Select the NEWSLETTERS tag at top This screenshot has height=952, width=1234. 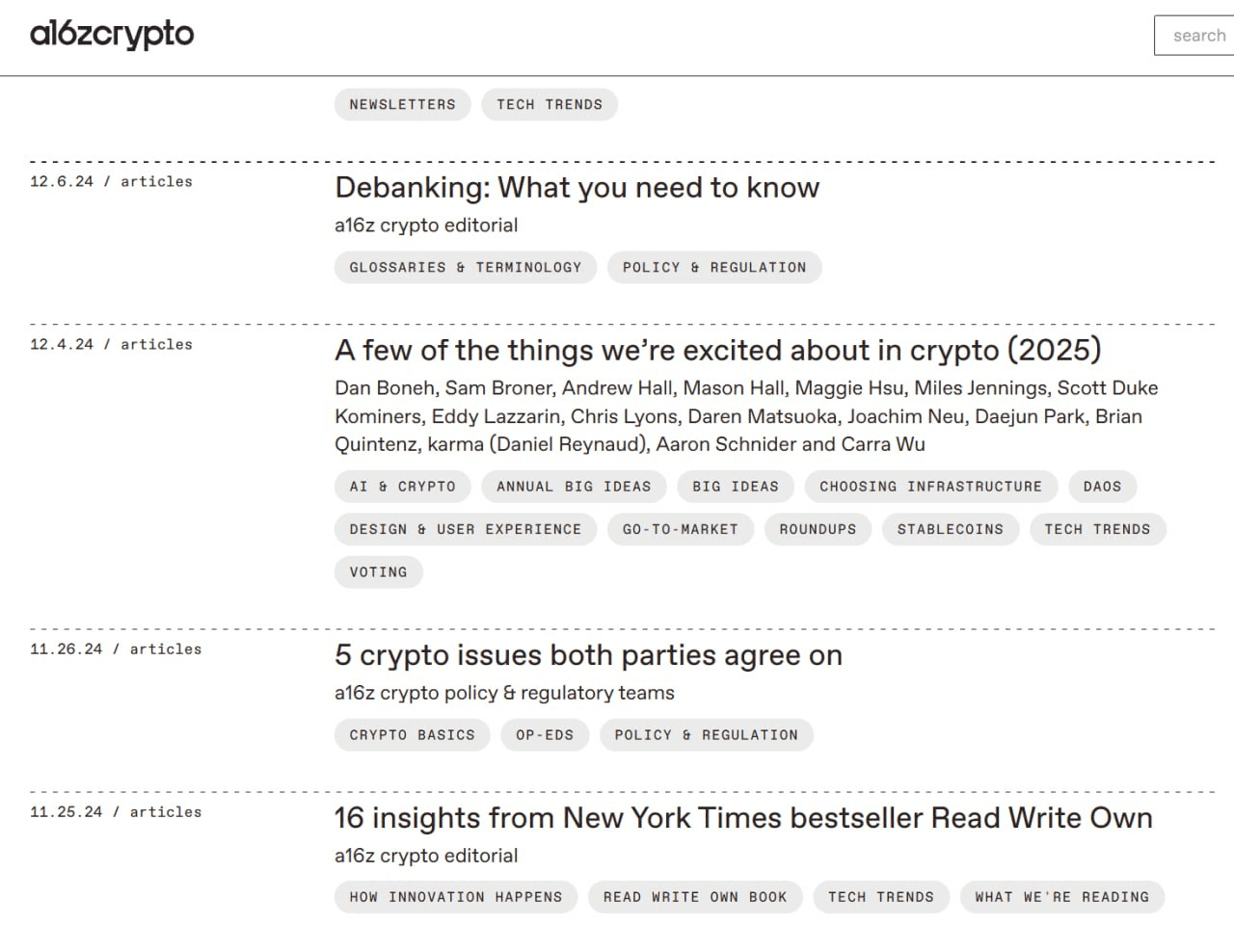(x=402, y=104)
